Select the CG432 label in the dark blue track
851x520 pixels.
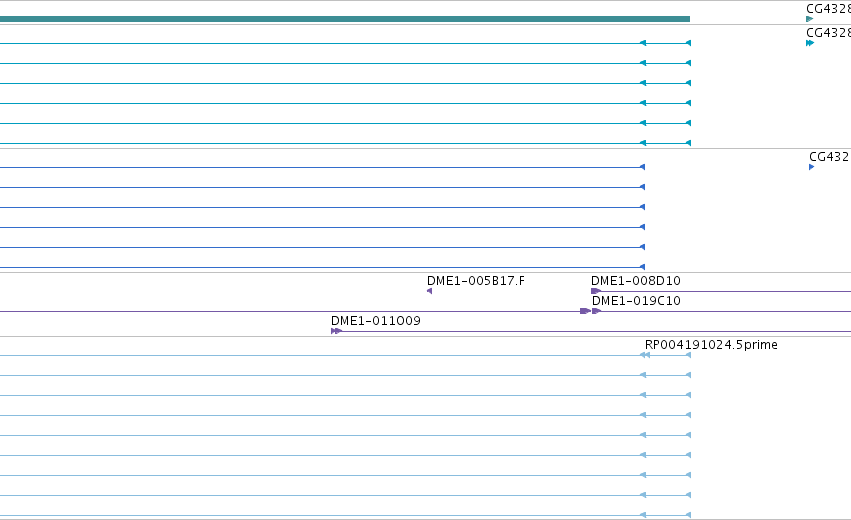pyautogui.click(x=829, y=156)
